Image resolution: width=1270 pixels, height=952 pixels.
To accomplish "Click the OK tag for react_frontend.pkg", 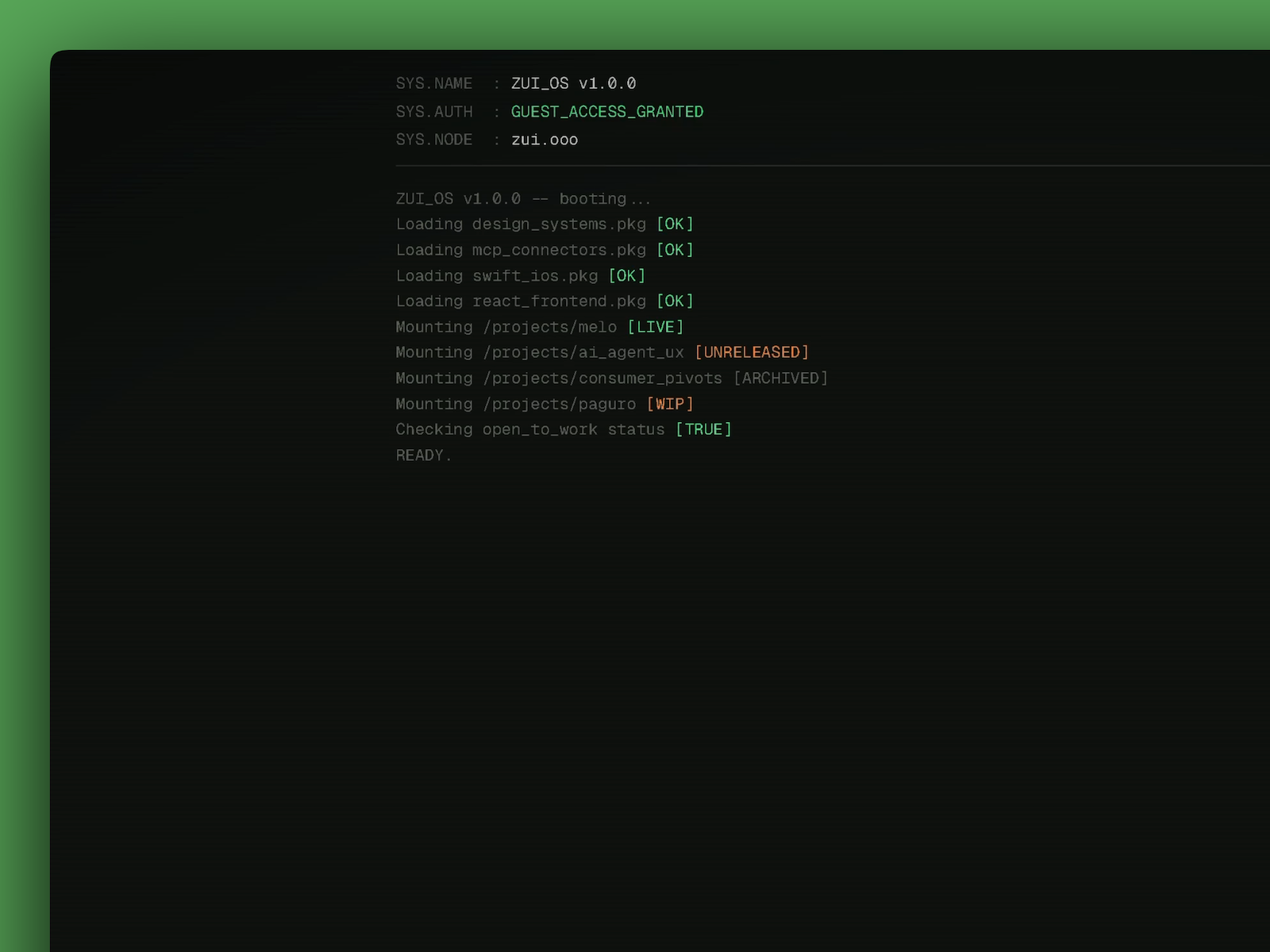I will click(675, 301).
